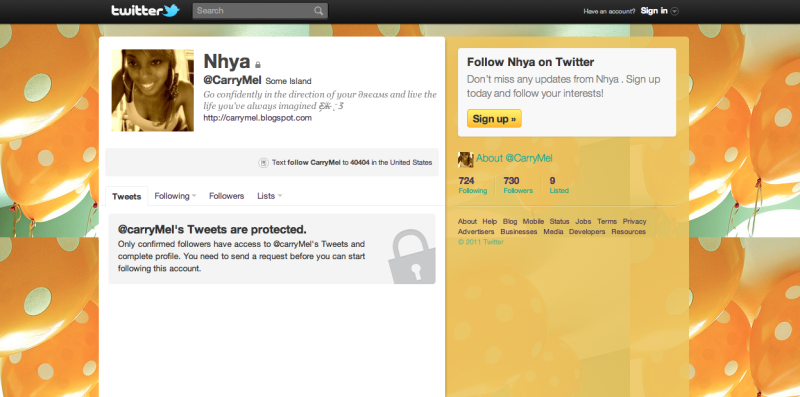
Task: Open the Resources footer link
Action: coord(629,232)
